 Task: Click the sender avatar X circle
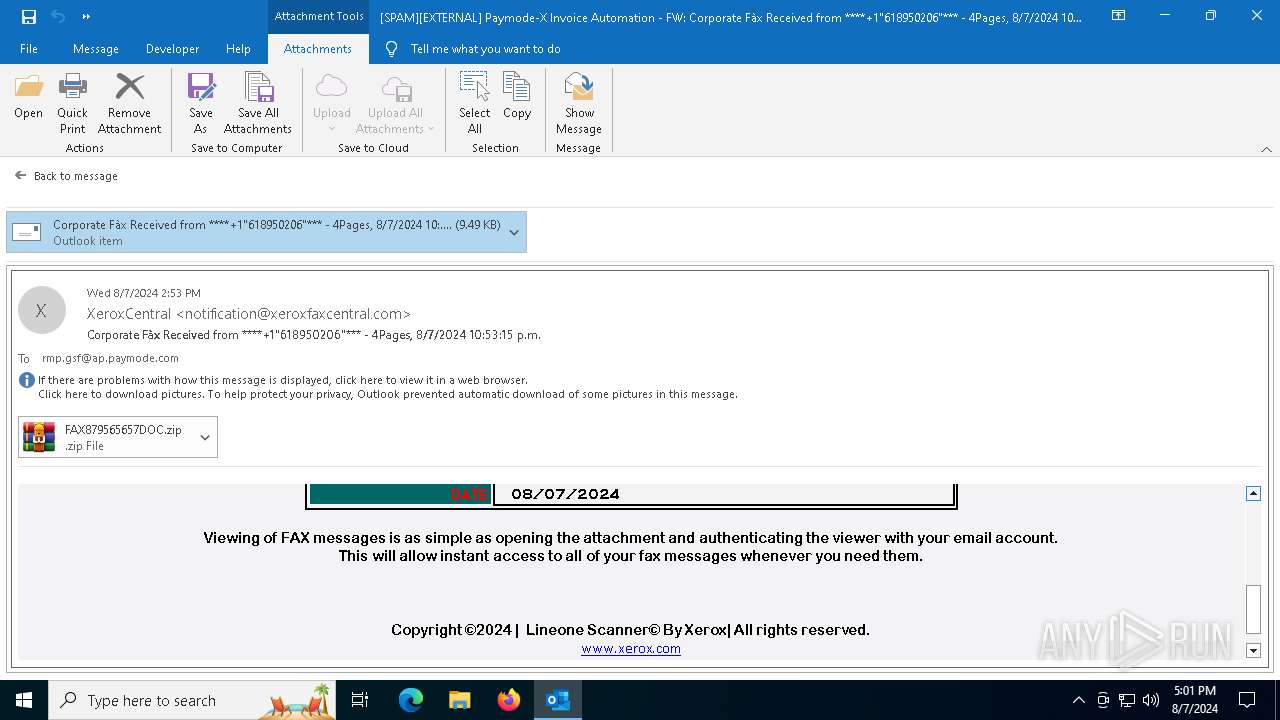click(x=41, y=310)
